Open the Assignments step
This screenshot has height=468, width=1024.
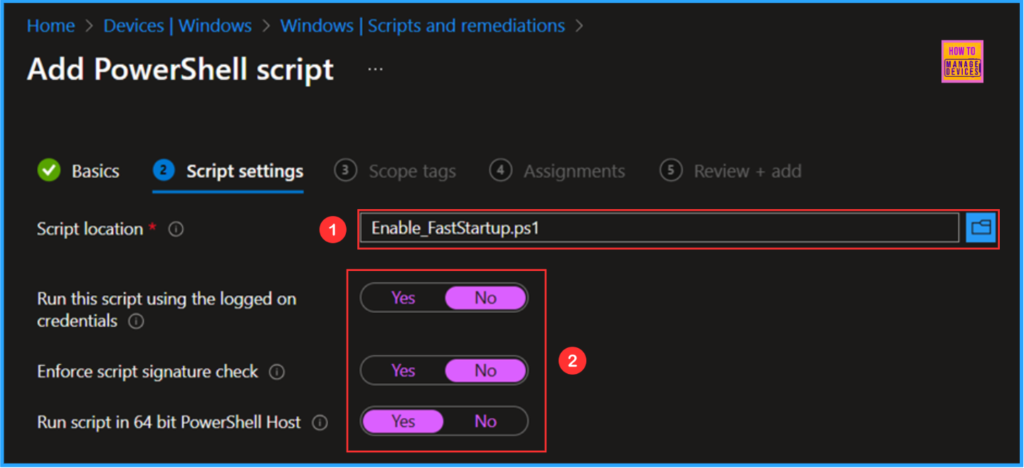click(557, 171)
